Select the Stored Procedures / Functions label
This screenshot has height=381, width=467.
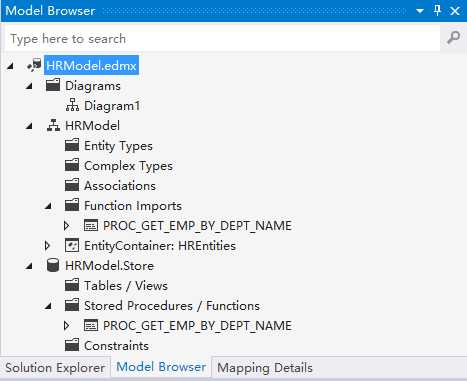point(172,306)
